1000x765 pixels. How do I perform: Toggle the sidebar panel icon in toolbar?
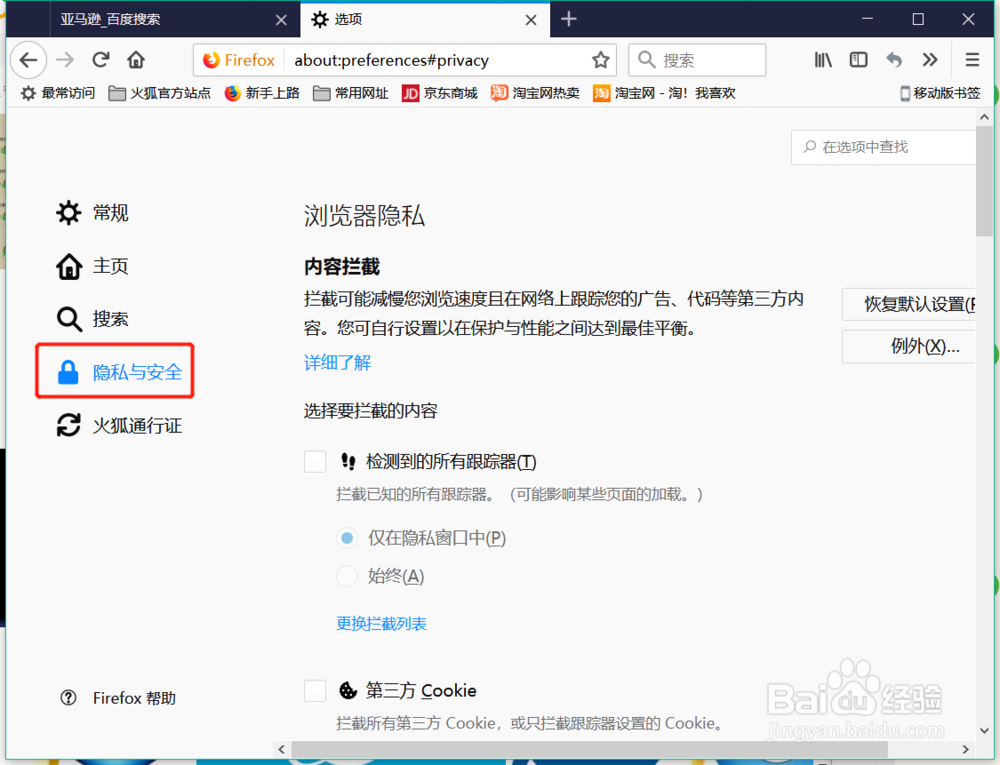858,60
